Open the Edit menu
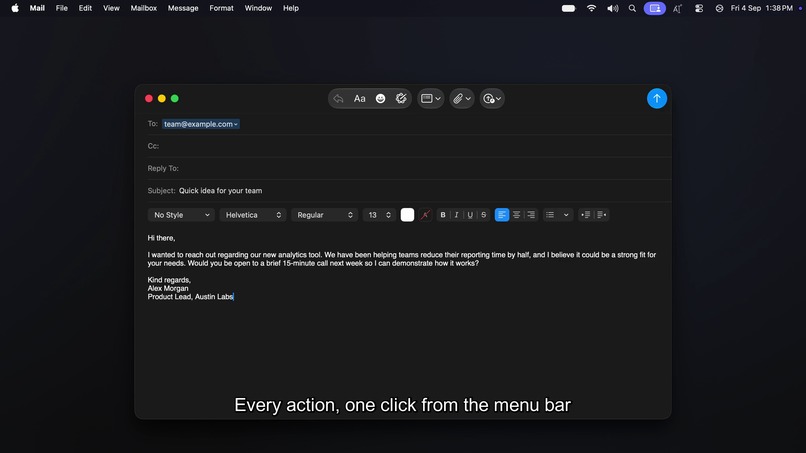Screen dimensions: 806x453 pos(85,8)
